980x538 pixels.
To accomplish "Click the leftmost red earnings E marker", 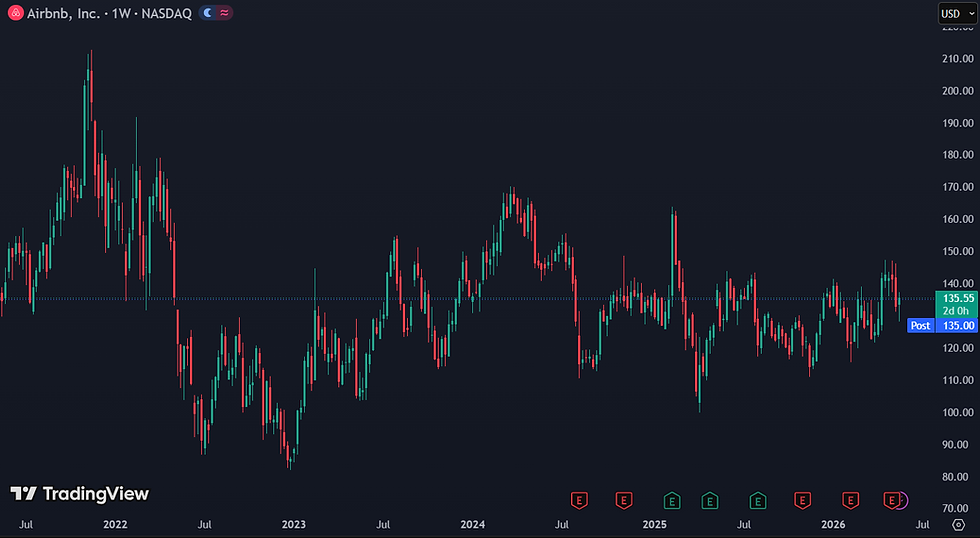I will pos(579,501).
